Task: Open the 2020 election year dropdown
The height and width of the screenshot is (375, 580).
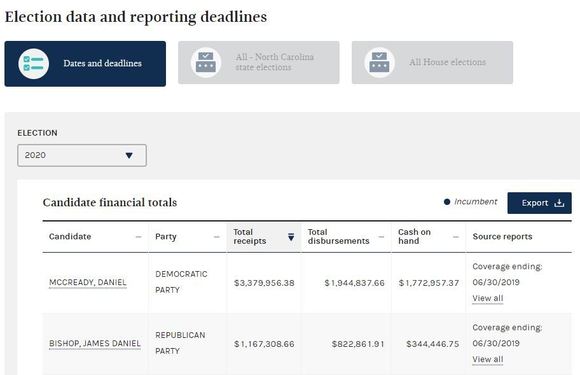Action: [82, 155]
